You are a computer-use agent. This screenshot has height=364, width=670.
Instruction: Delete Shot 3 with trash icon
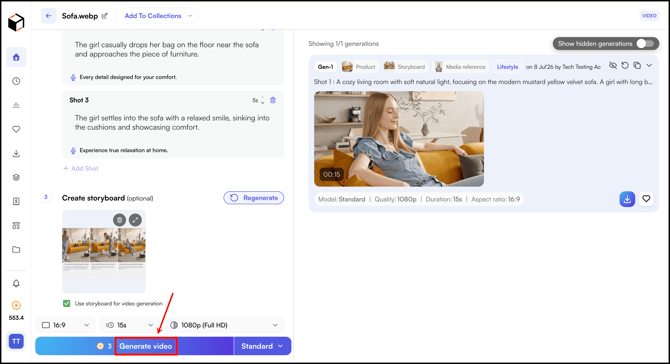[x=273, y=100]
